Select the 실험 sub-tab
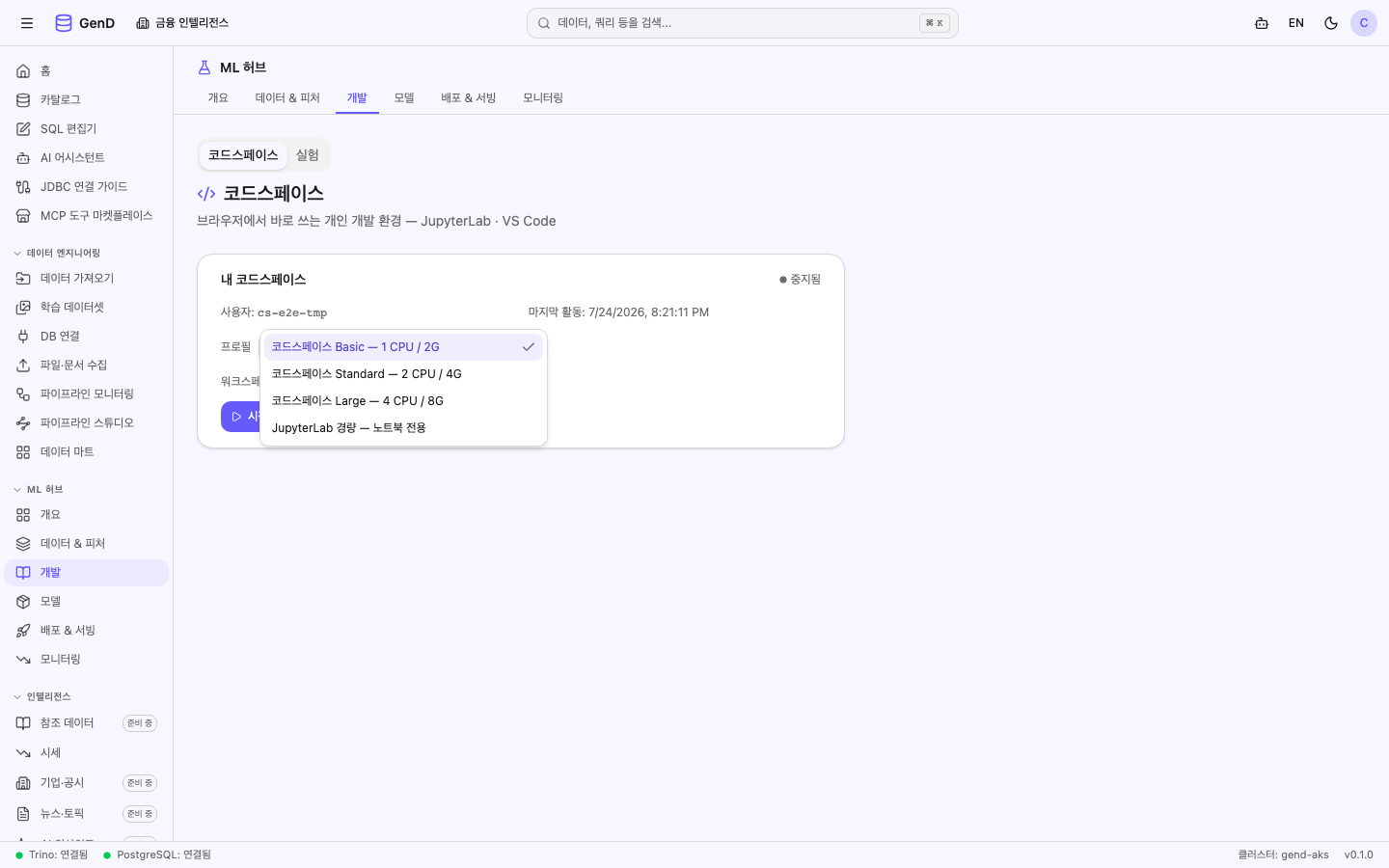Viewport: 1389px width, 868px height. click(308, 155)
